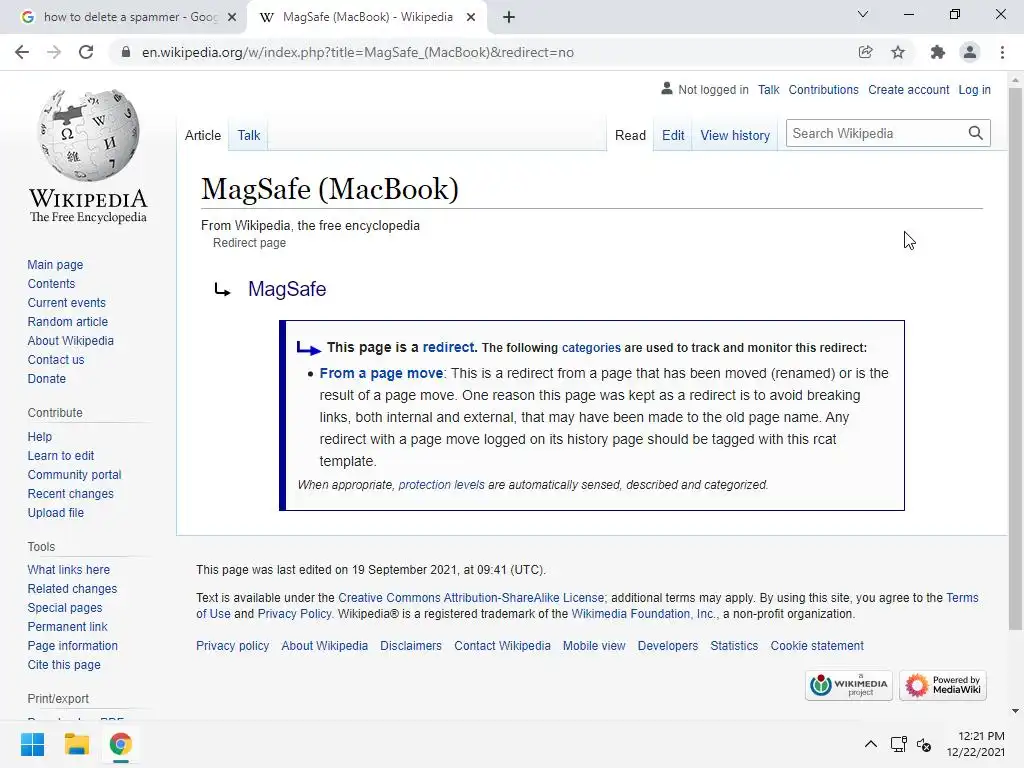Bookmark this page with star icon
Screen dimensions: 1024x768
coord(898,52)
